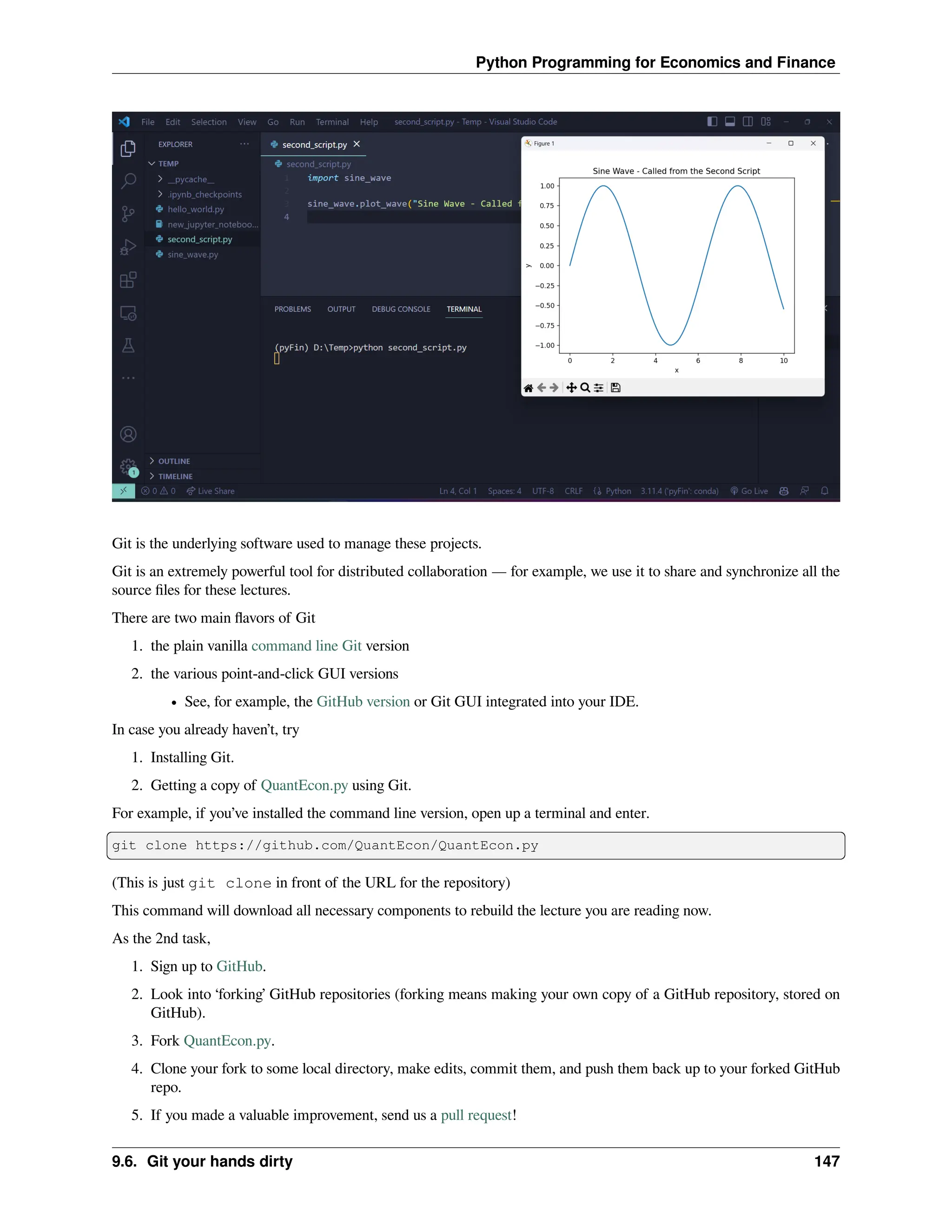Show additional activity bar views ellipsis

[128, 378]
